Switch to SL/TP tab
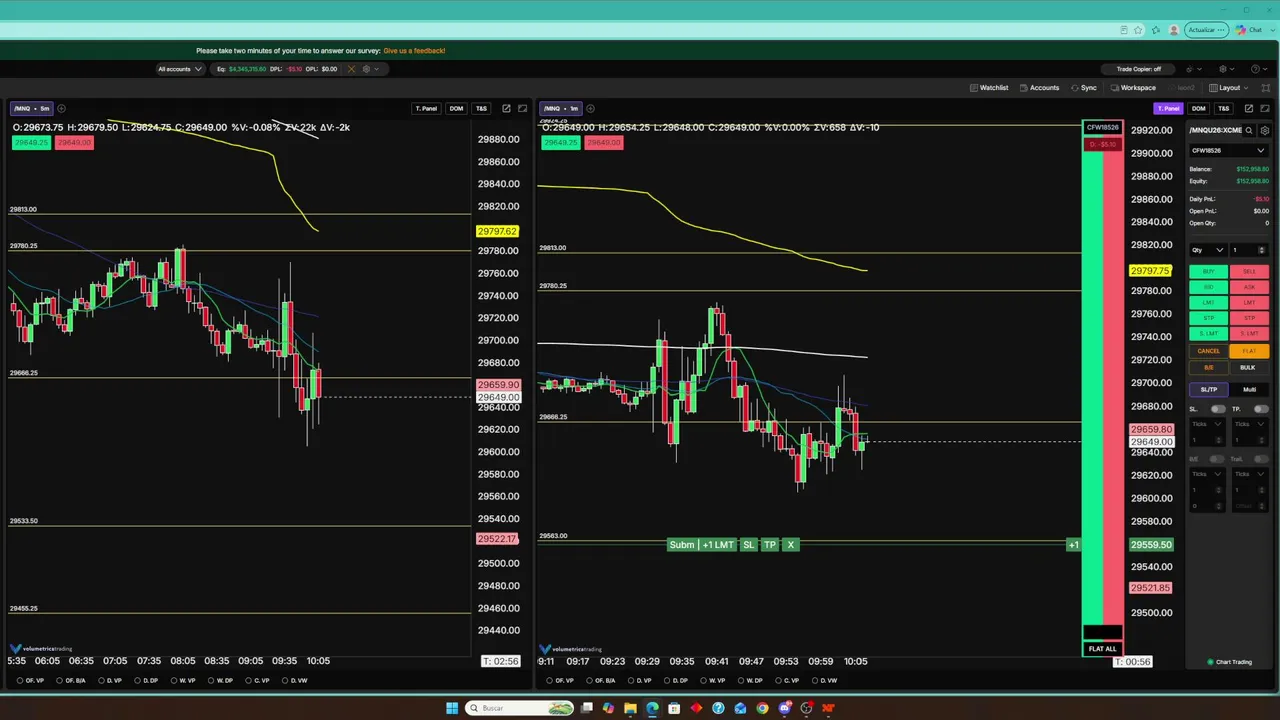Image resolution: width=1280 pixels, height=720 pixels. (1209, 390)
